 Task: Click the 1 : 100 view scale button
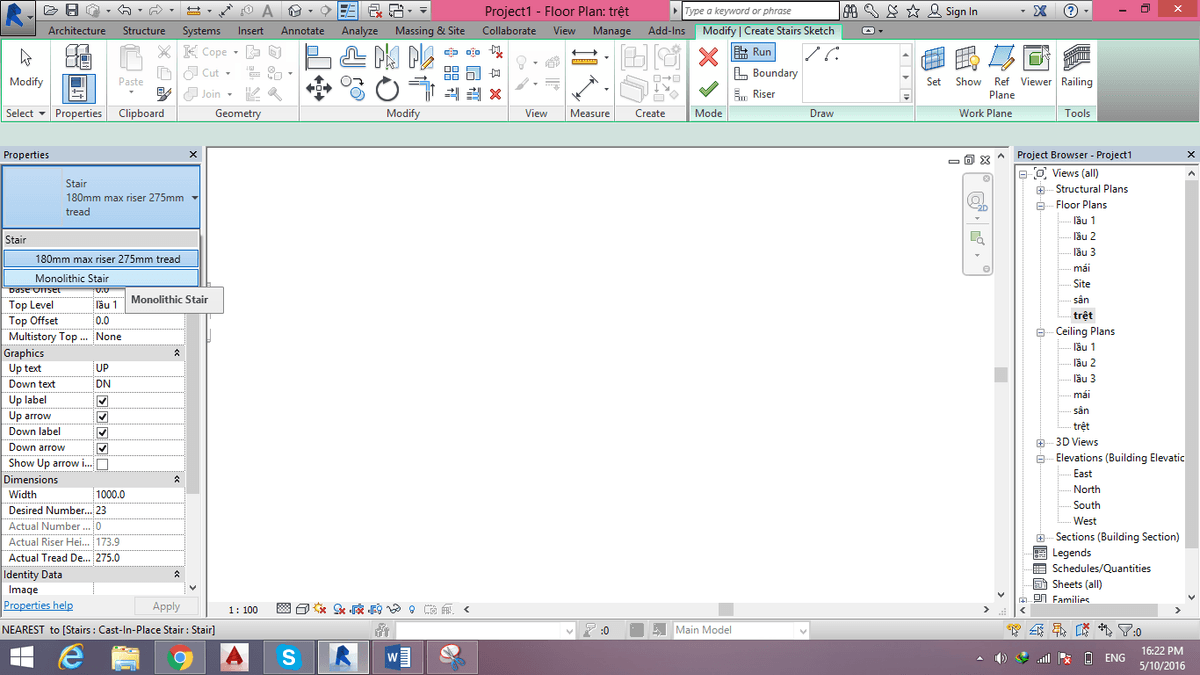pyautogui.click(x=243, y=610)
